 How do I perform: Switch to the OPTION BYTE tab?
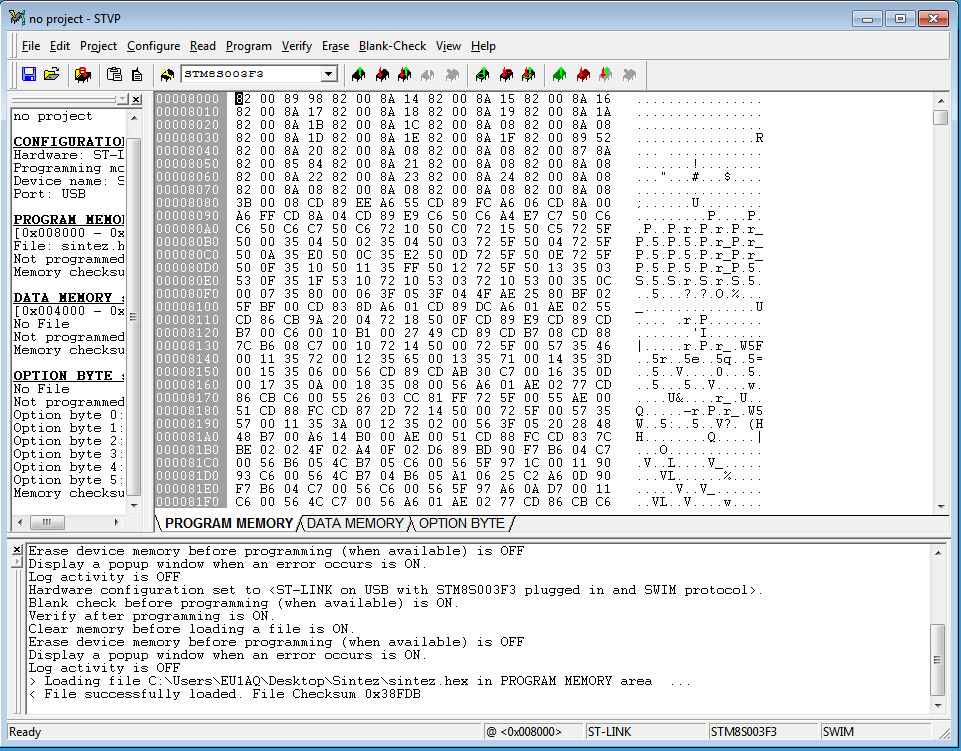pos(461,523)
